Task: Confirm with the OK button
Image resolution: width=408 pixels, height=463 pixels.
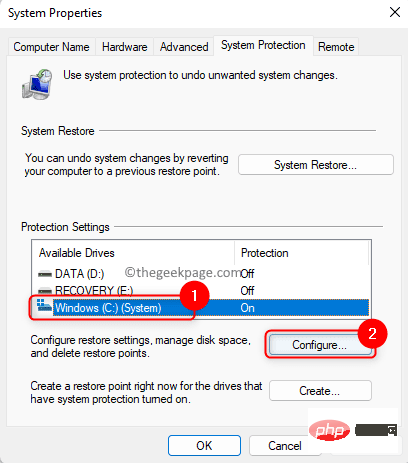Action: [204, 446]
